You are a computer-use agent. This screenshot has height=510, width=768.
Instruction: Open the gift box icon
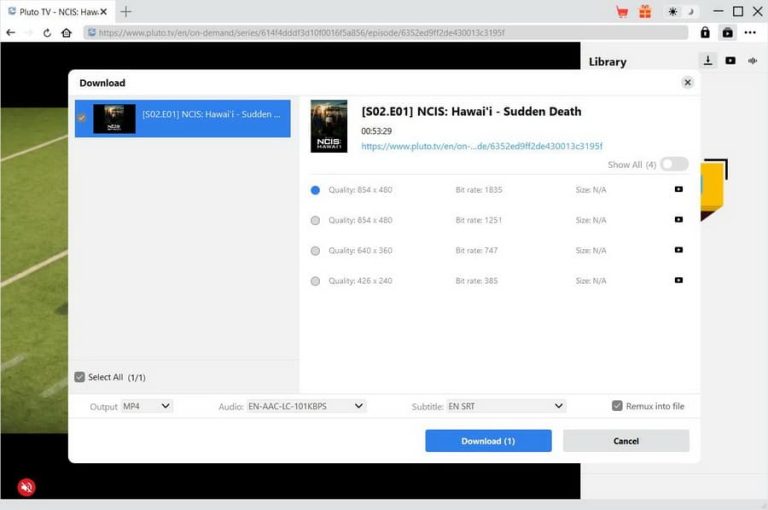tap(645, 12)
